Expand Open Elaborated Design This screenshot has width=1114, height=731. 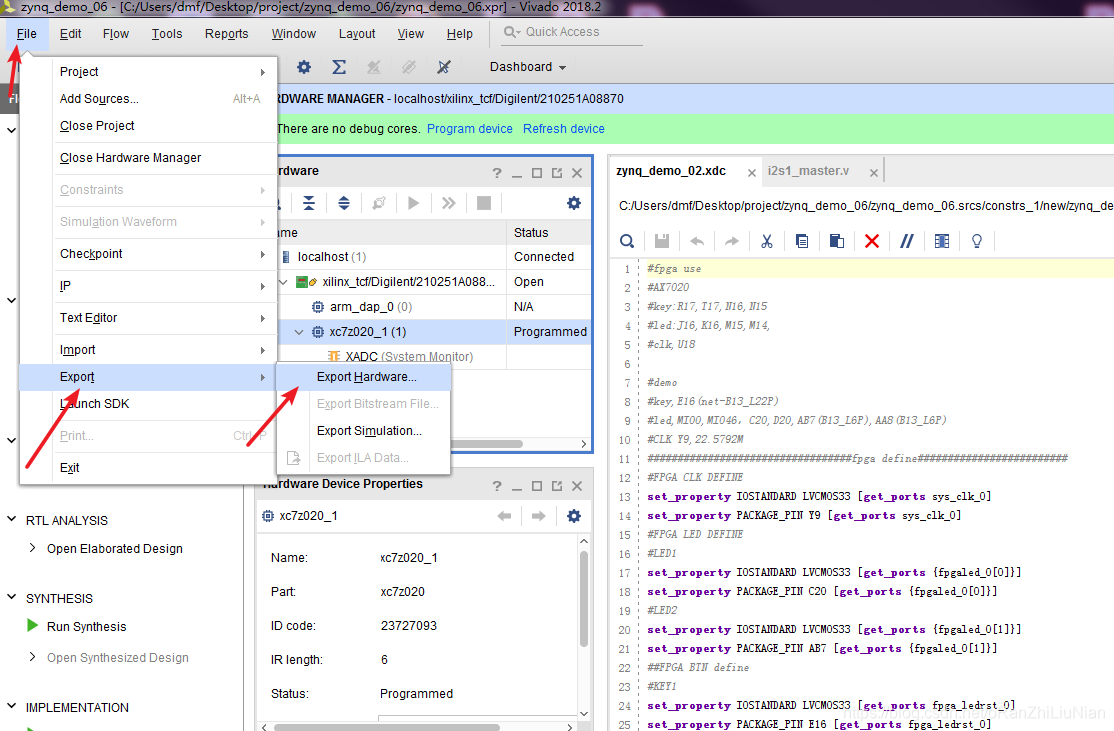(x=32, y=548)
